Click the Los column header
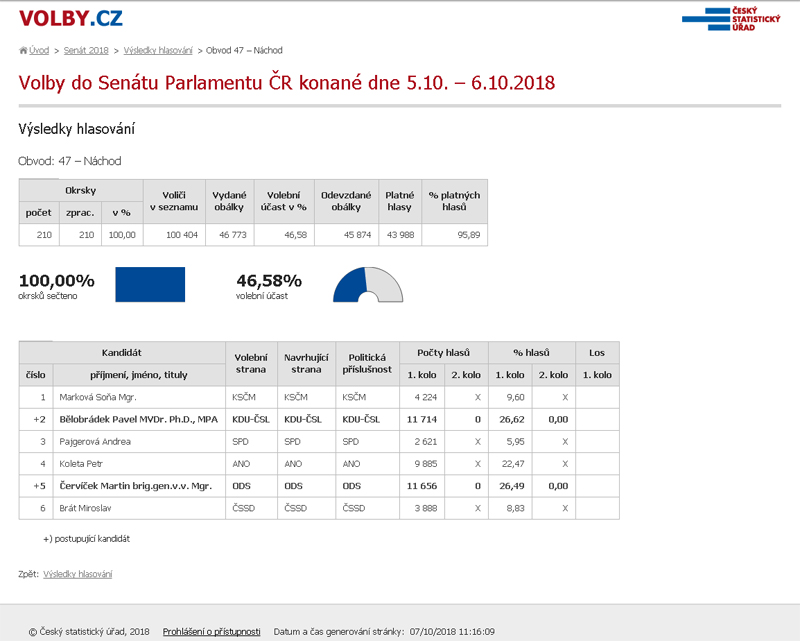This screenshot has width=800, height=641. [597, 353]
